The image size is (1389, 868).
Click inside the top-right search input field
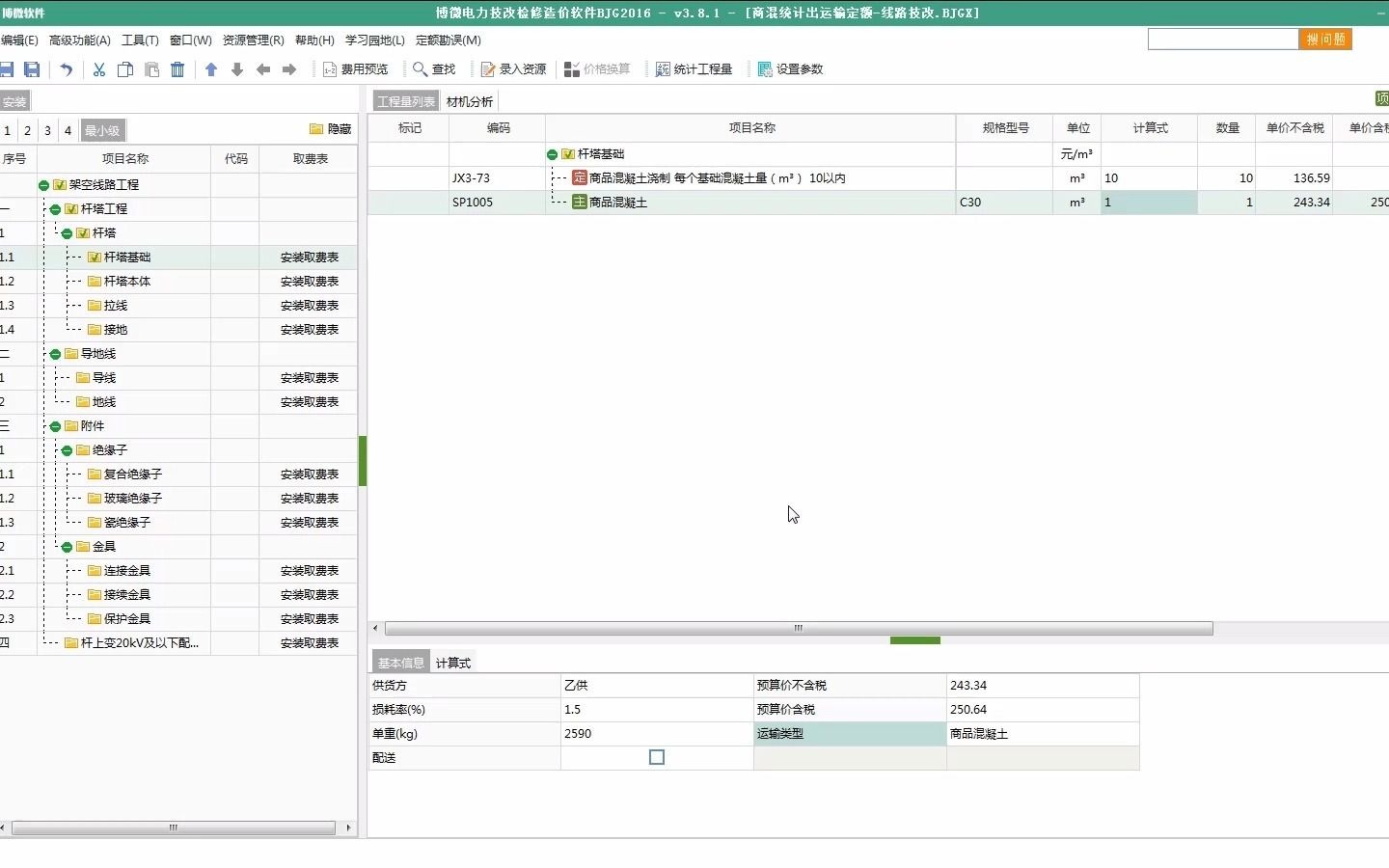click(x=1220, y=40)
